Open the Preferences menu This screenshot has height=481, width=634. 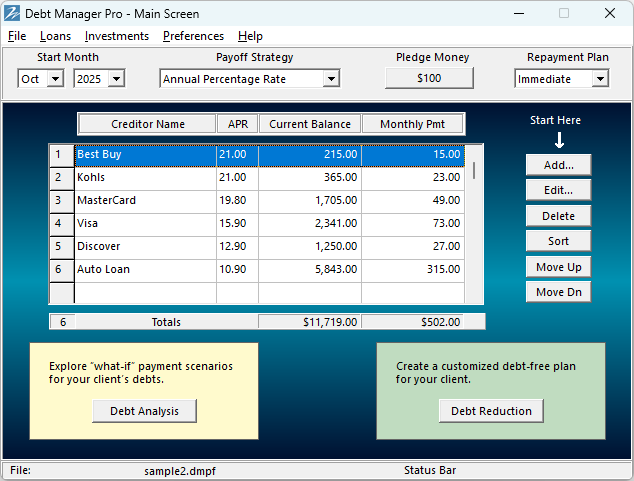(x=193, y=36)
